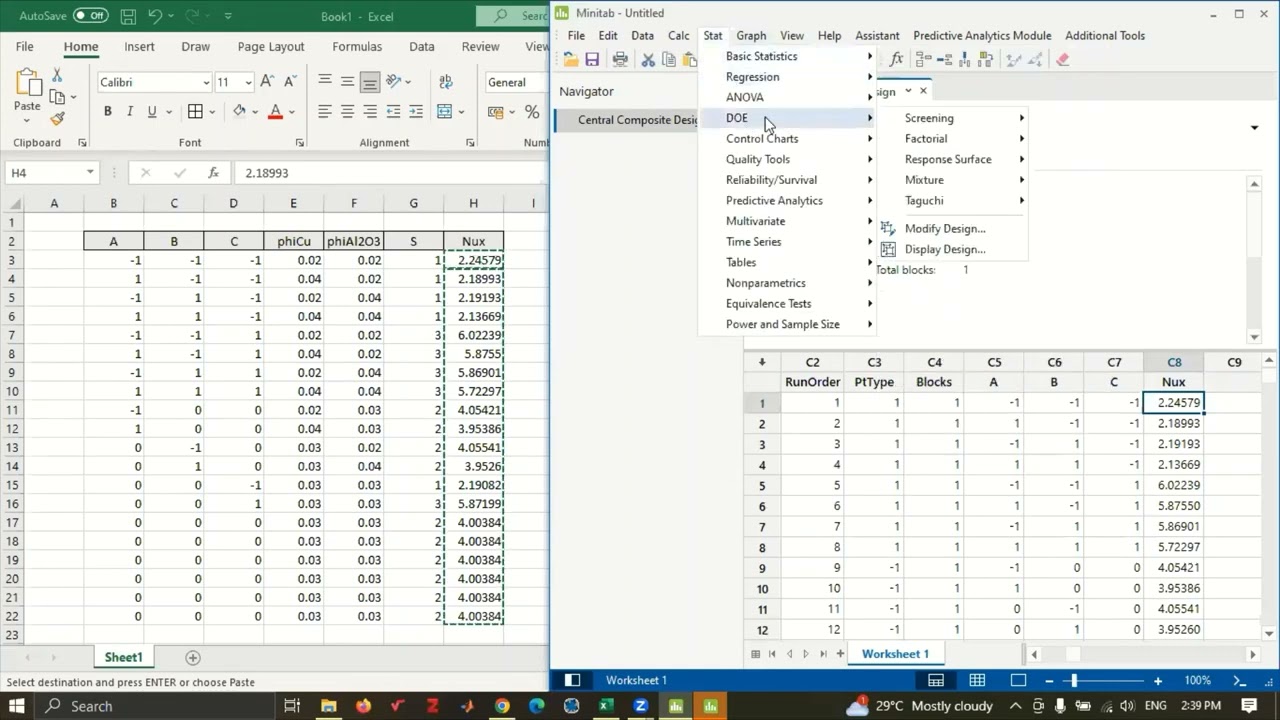This screenshot has height=720, width=1280.
Task: Toggle Bottom Align in Excel alignment group
Action: click(370, 82)
